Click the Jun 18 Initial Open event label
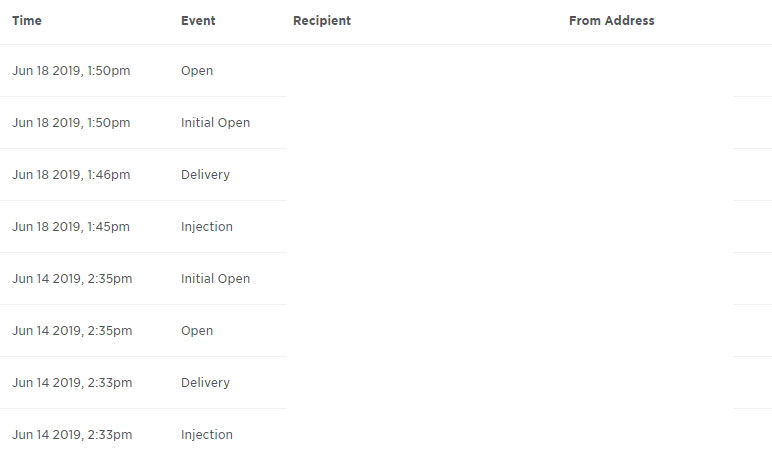This screenshot has width=772, height=456. 215,123
